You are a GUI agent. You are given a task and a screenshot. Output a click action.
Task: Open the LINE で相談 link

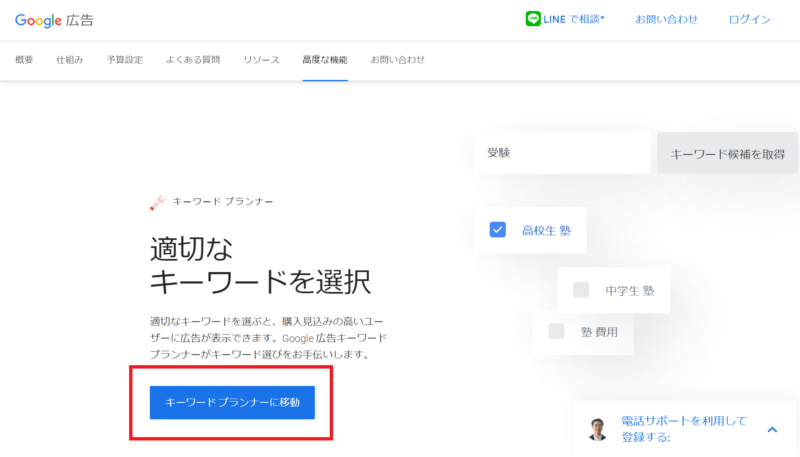pyautogui.click(x=573, y=19)
